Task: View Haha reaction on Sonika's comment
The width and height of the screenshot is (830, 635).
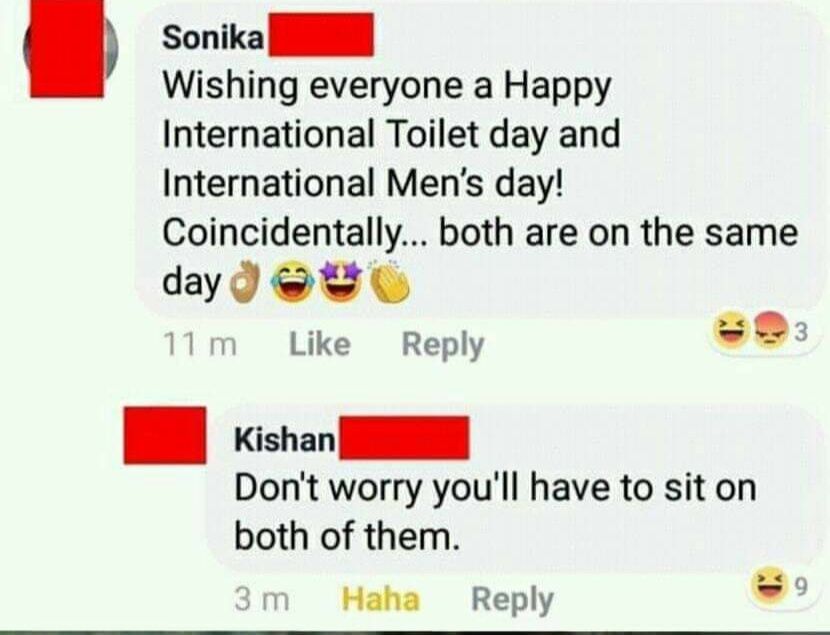Action: 729,332
